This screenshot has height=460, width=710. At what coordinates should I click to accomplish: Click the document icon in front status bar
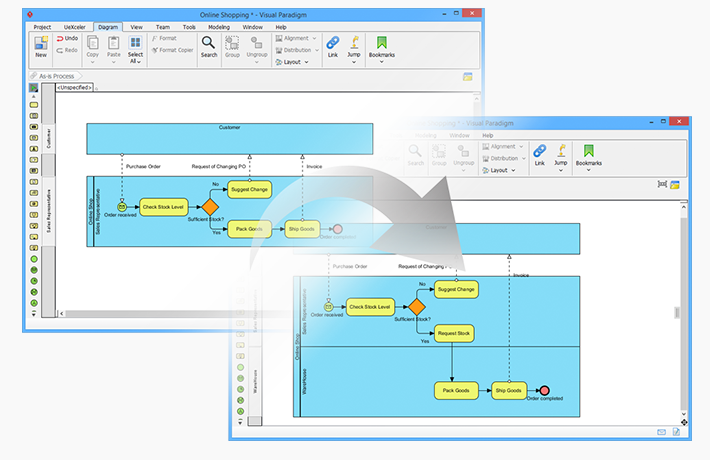[x=676, y=432]
